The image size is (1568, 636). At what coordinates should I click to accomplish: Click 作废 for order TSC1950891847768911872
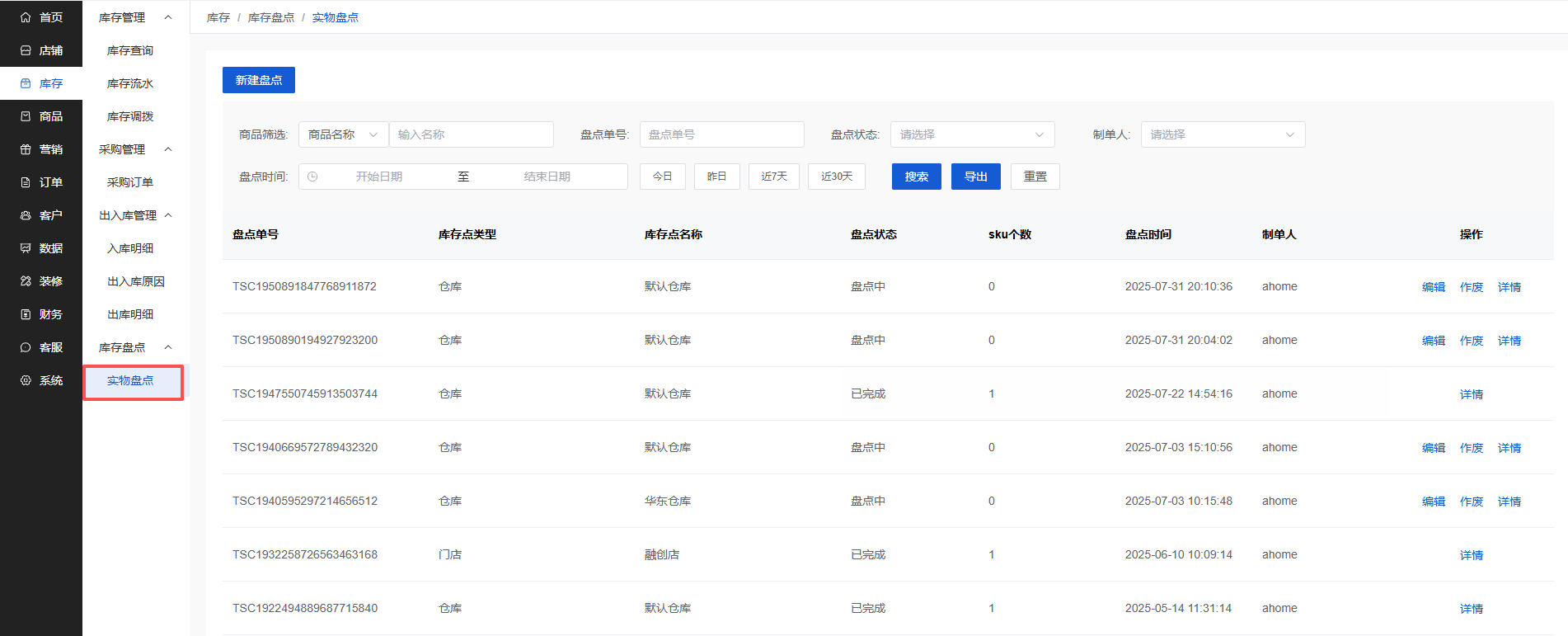click(1472, 287)
